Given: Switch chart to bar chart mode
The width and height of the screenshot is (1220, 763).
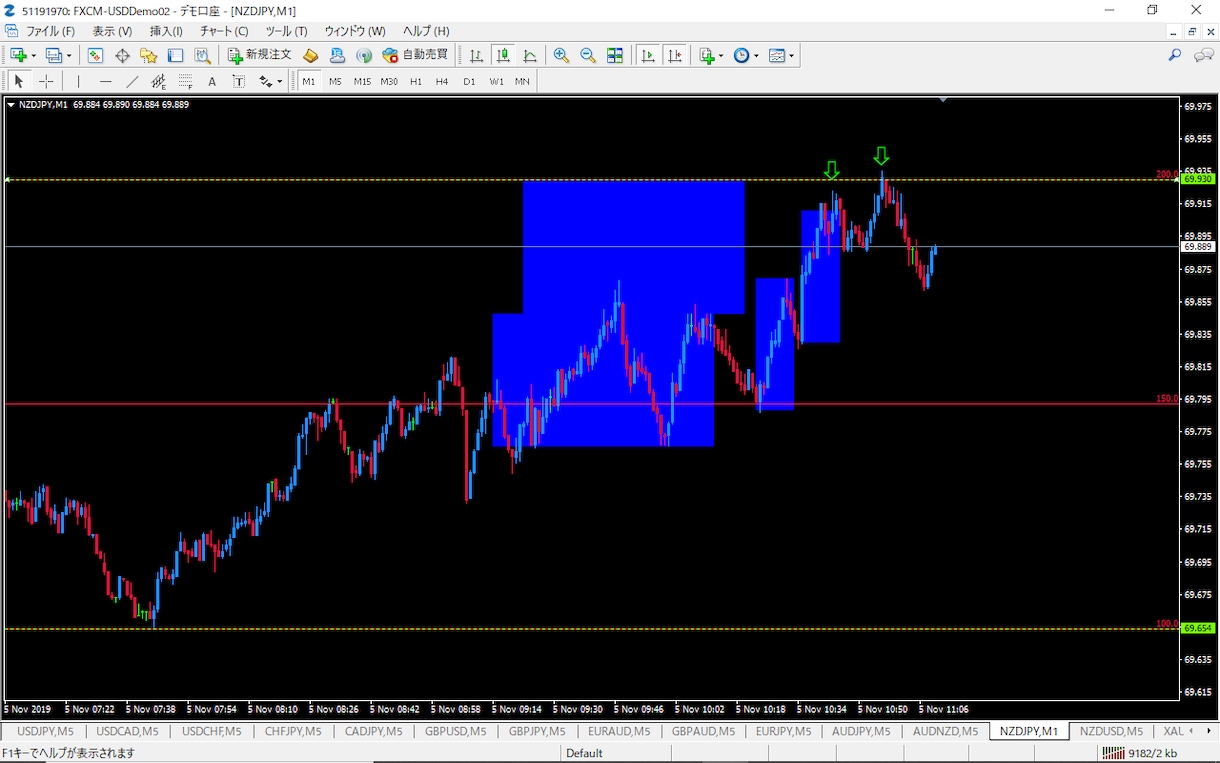Looking at the screenshot, I should [x=477, y=56].
